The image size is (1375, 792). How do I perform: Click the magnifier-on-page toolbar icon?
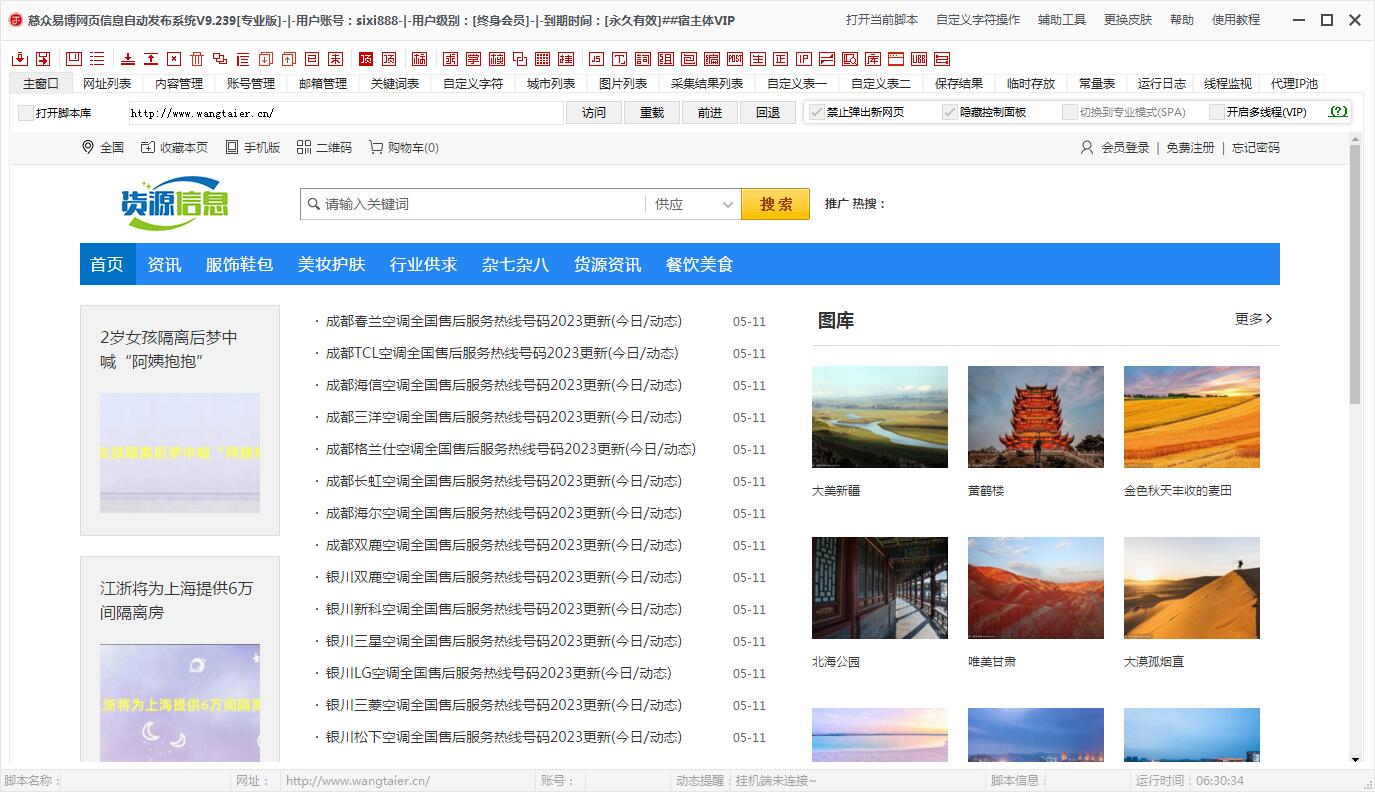click(850, 59)
